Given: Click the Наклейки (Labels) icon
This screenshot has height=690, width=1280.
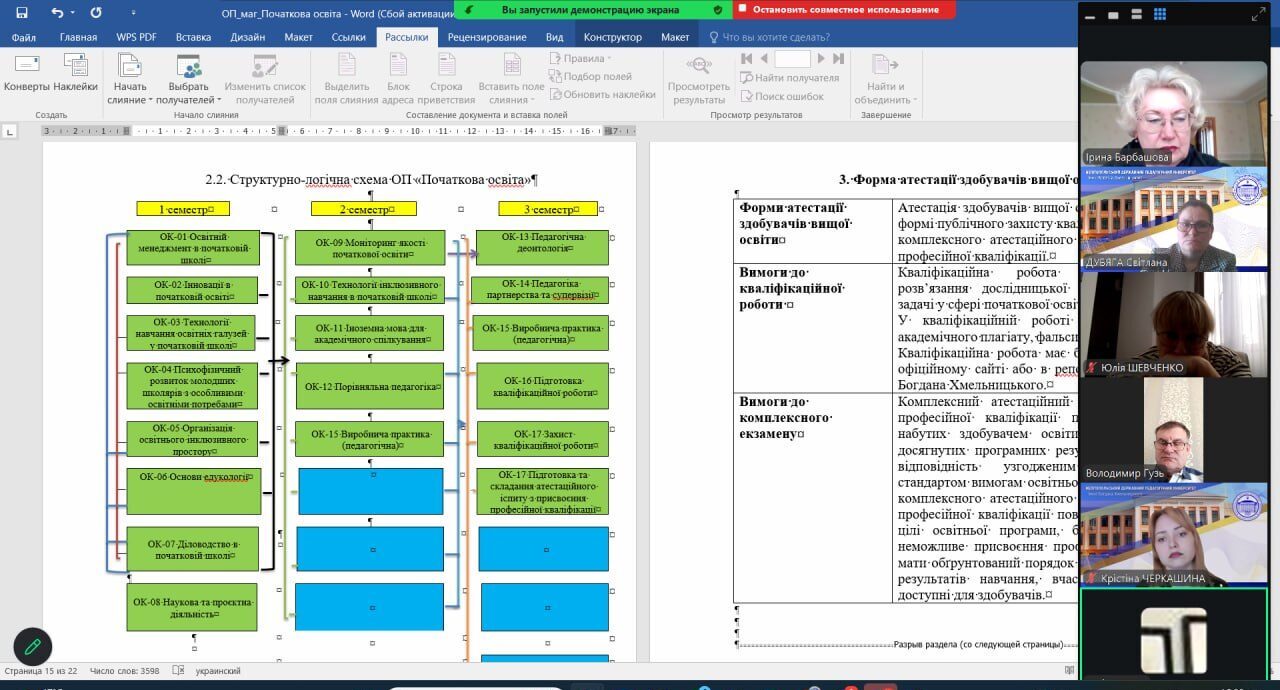Looking at the screenshot, I should pos(75,72).
